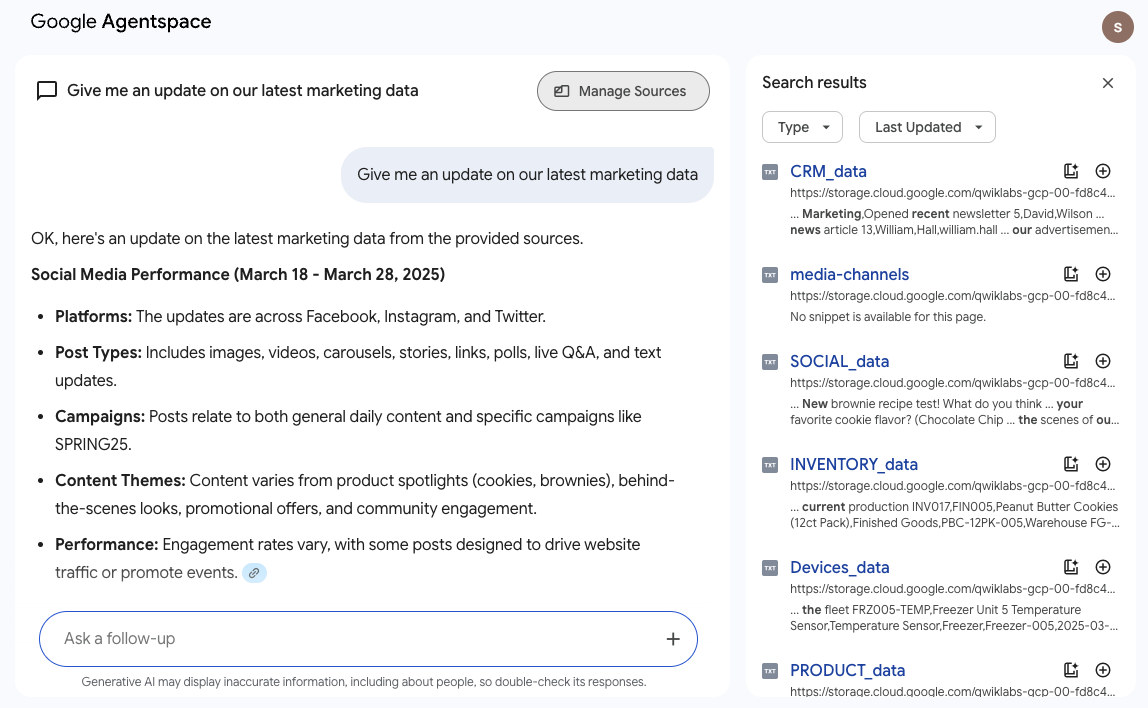
Task: Focus the 'Ask a follow-up' input field
Action: (368, 638)
